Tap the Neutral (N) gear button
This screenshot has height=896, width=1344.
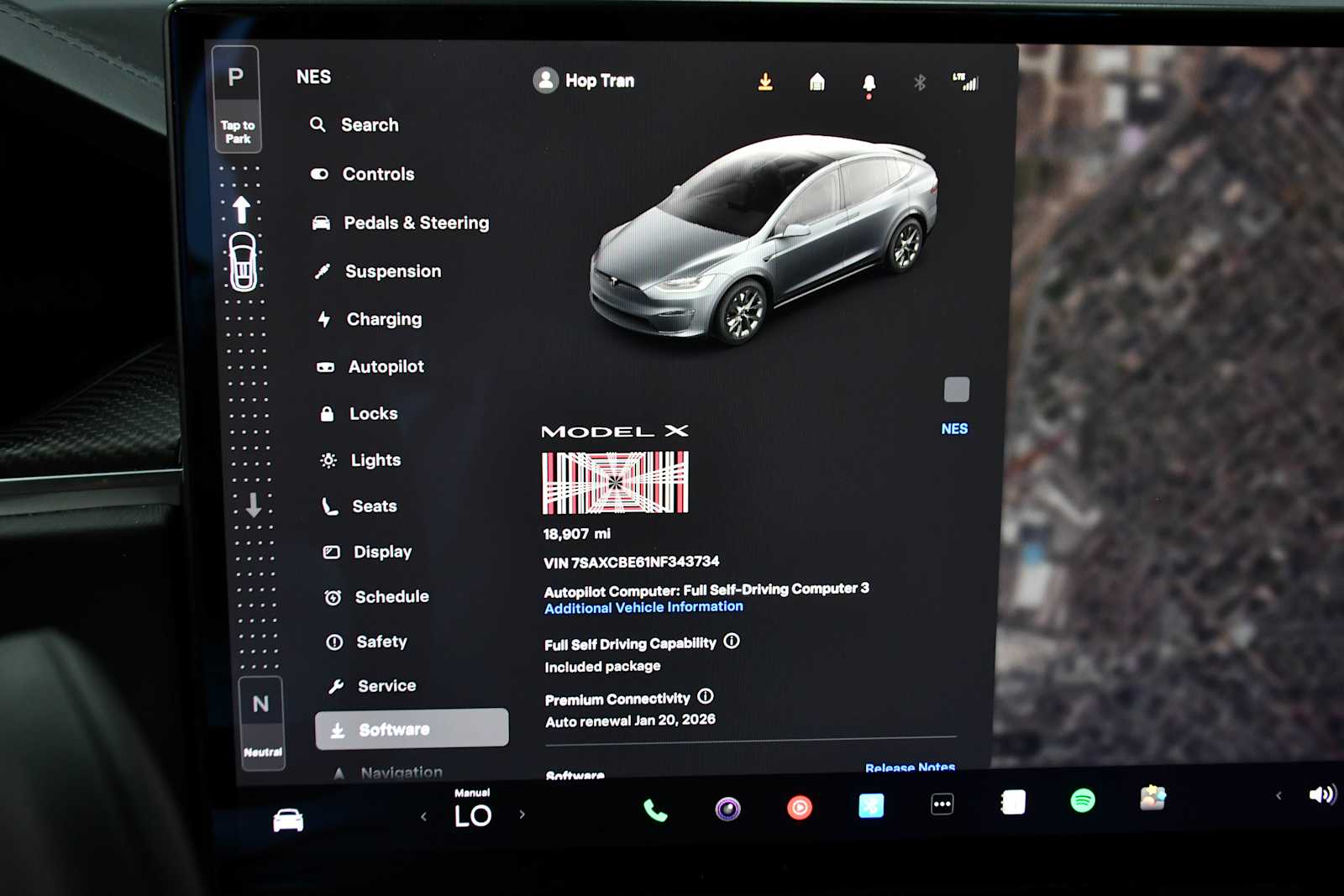[x=261, y=723]
